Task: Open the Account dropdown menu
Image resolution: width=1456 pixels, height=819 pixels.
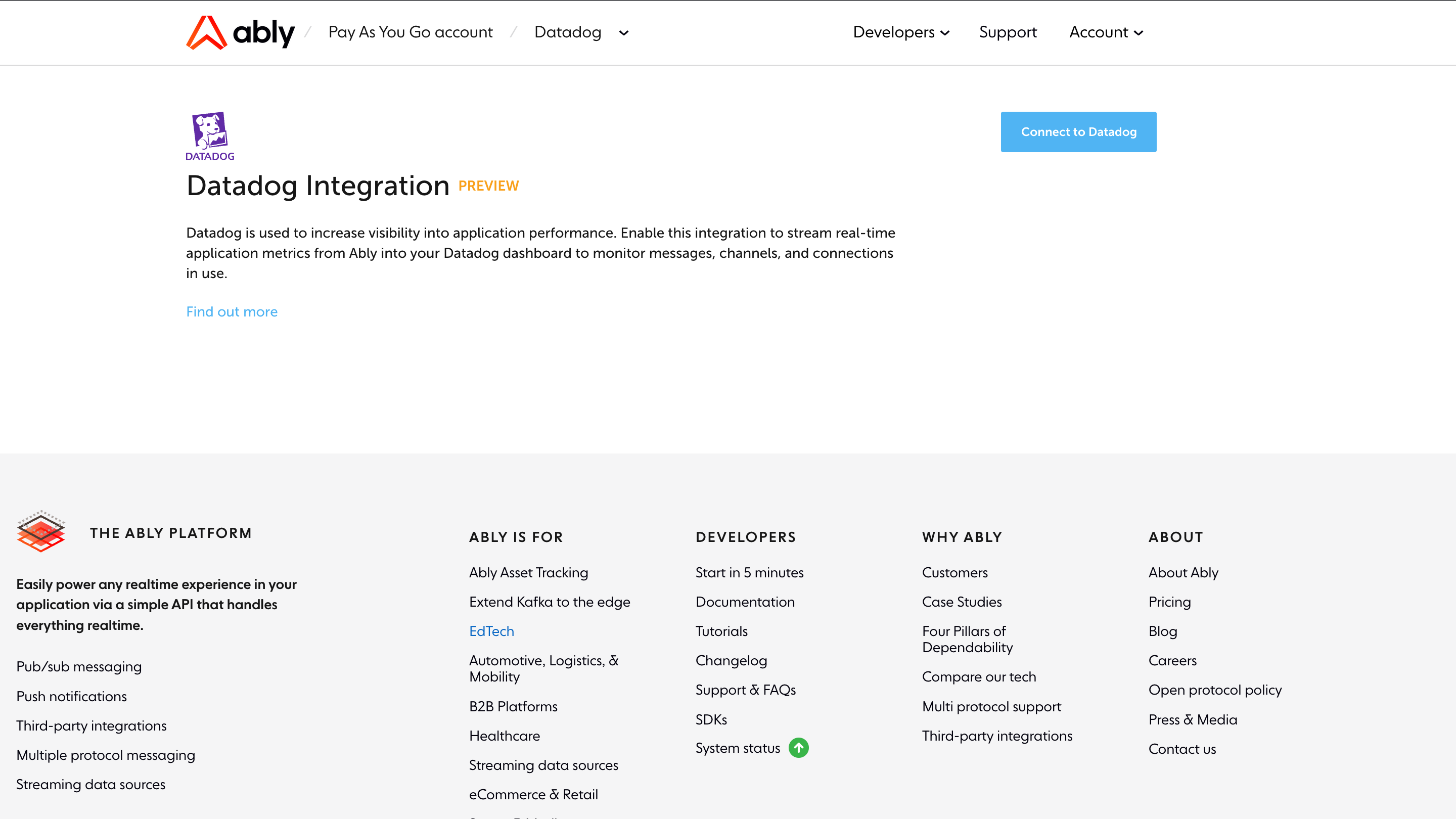Action: [x=1106, y=32]
